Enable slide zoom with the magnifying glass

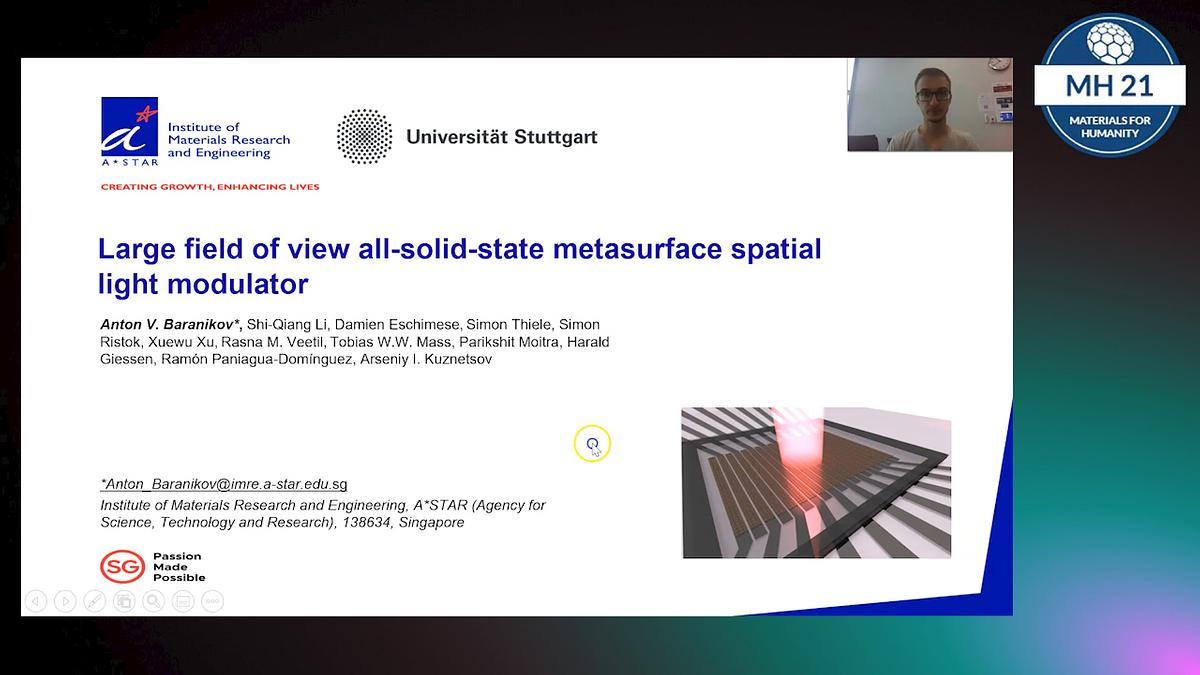153,601
